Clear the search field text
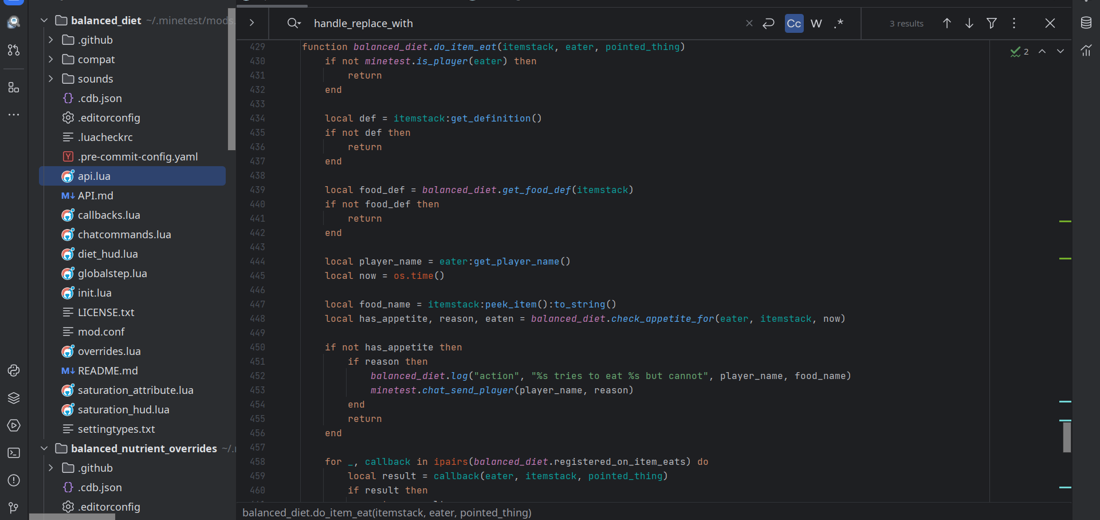The width and height of the screenshot is (1100, 520). (x=749, y=23)
